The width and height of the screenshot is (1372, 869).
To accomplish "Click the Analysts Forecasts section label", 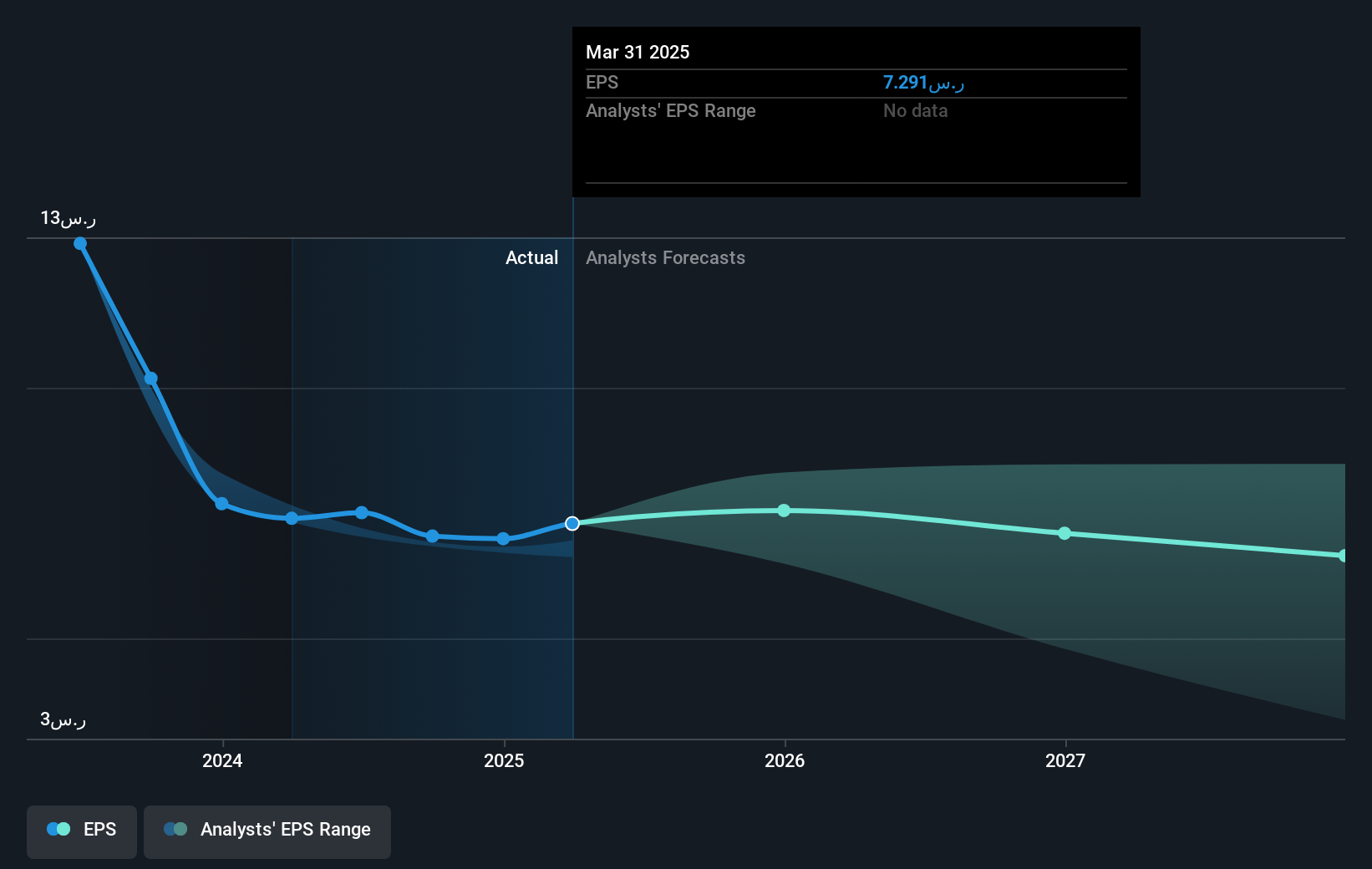I will 665,258.
